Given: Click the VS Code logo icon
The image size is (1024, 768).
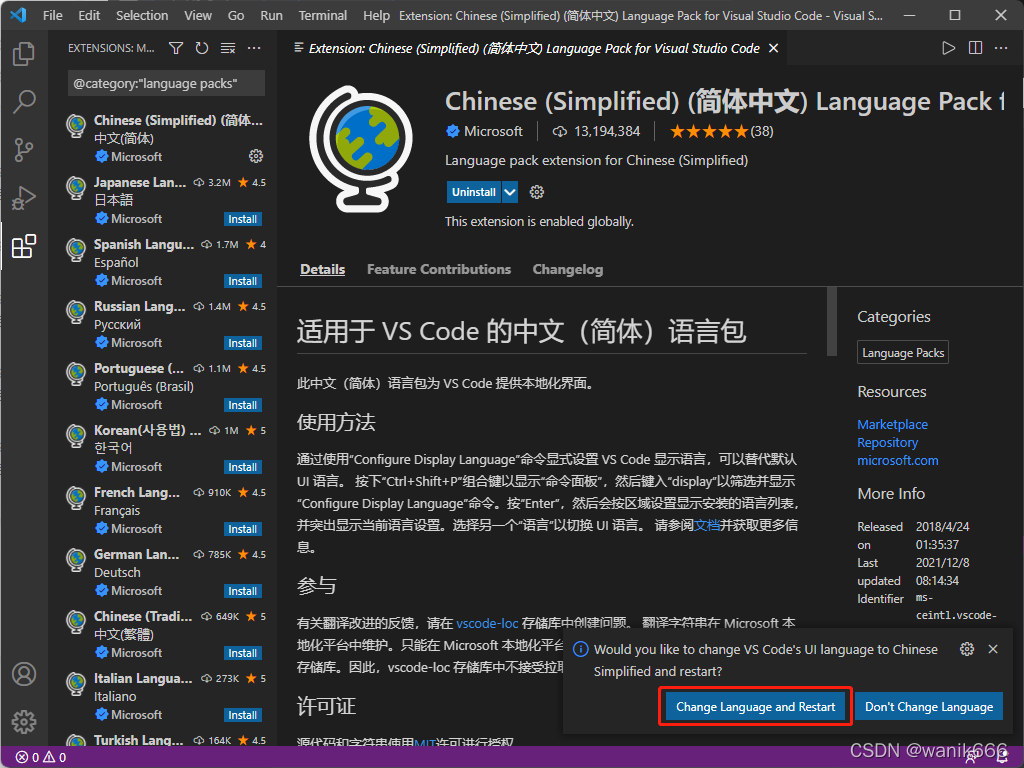Looking at the screenshot, I should point(18,15).
